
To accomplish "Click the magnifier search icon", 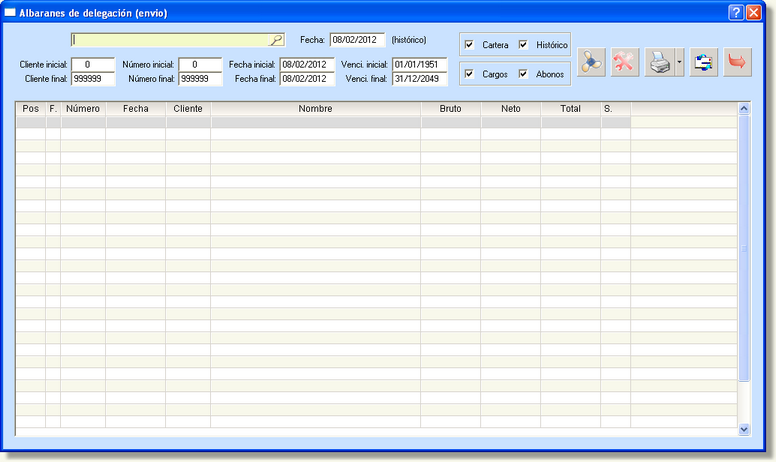I will point(276,40).
